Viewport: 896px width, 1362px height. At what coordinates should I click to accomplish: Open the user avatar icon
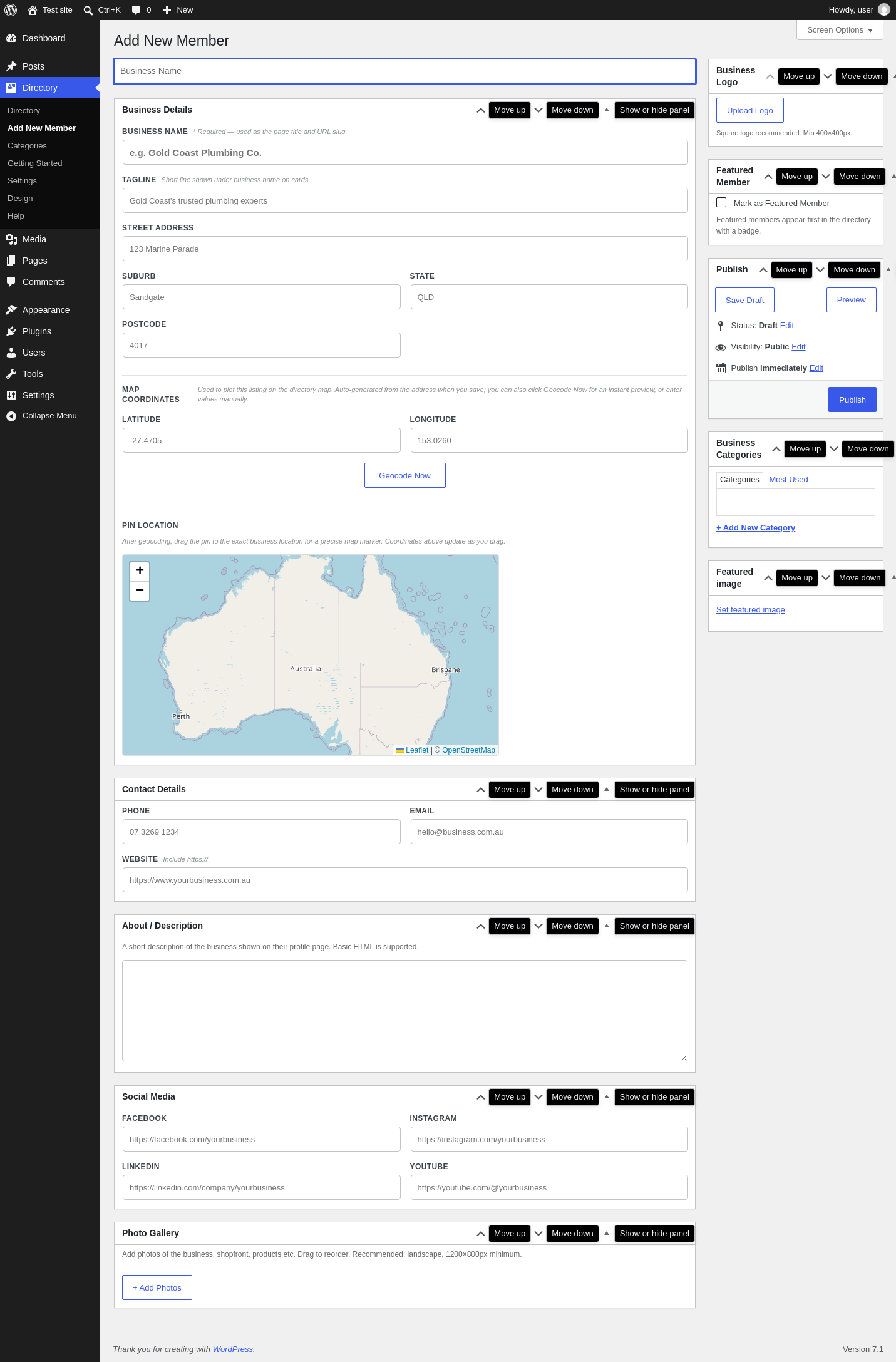click(884, 10)
